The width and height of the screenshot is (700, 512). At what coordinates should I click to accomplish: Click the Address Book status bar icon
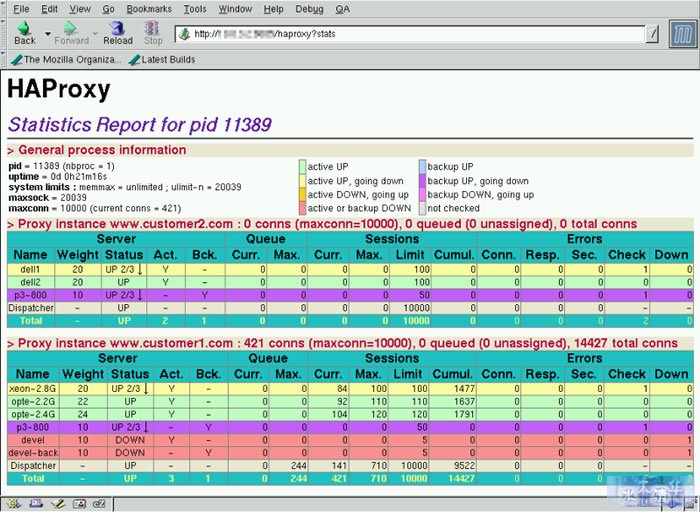coord(79,504)
